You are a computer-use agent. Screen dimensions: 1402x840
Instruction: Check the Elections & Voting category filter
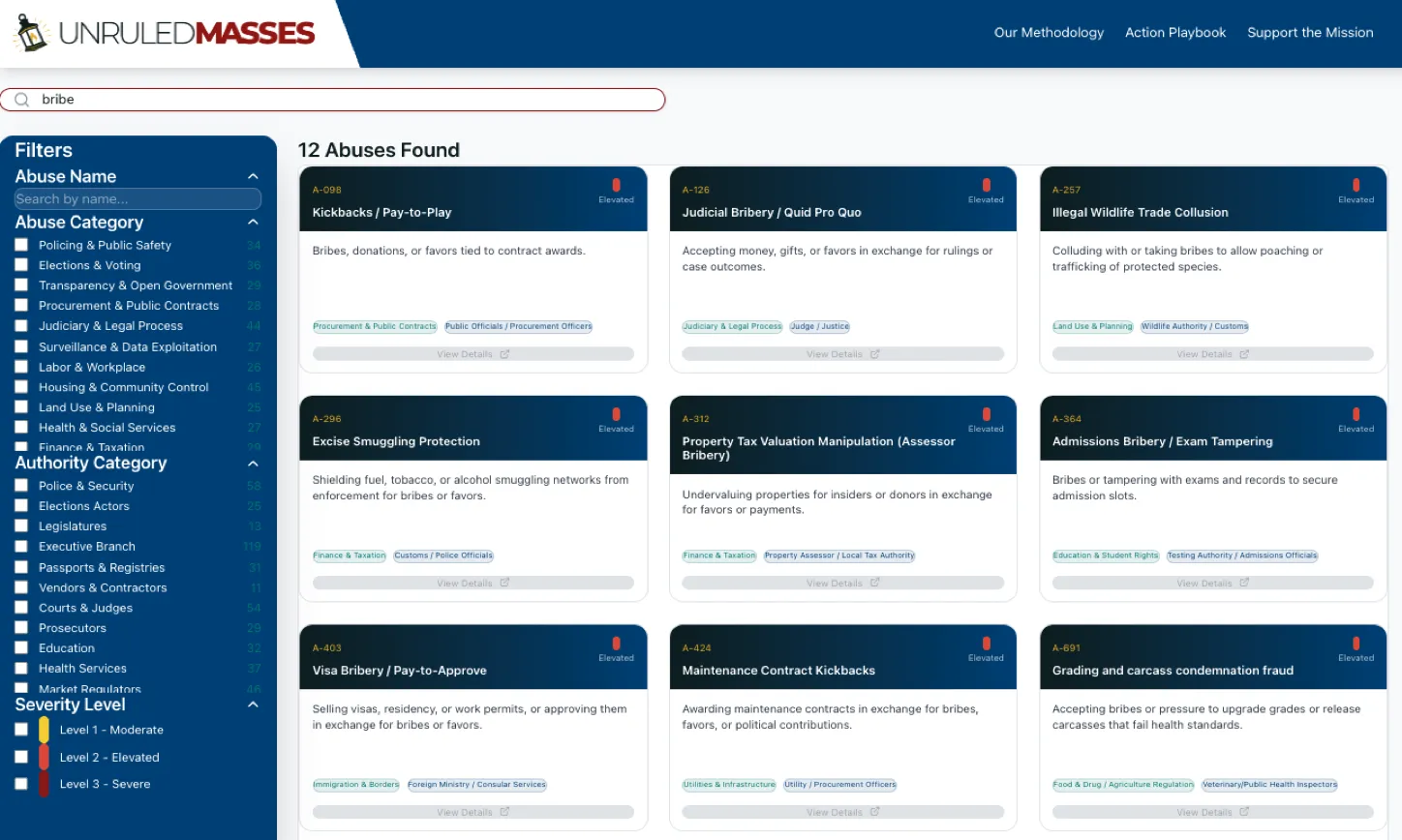pos(21,265)
